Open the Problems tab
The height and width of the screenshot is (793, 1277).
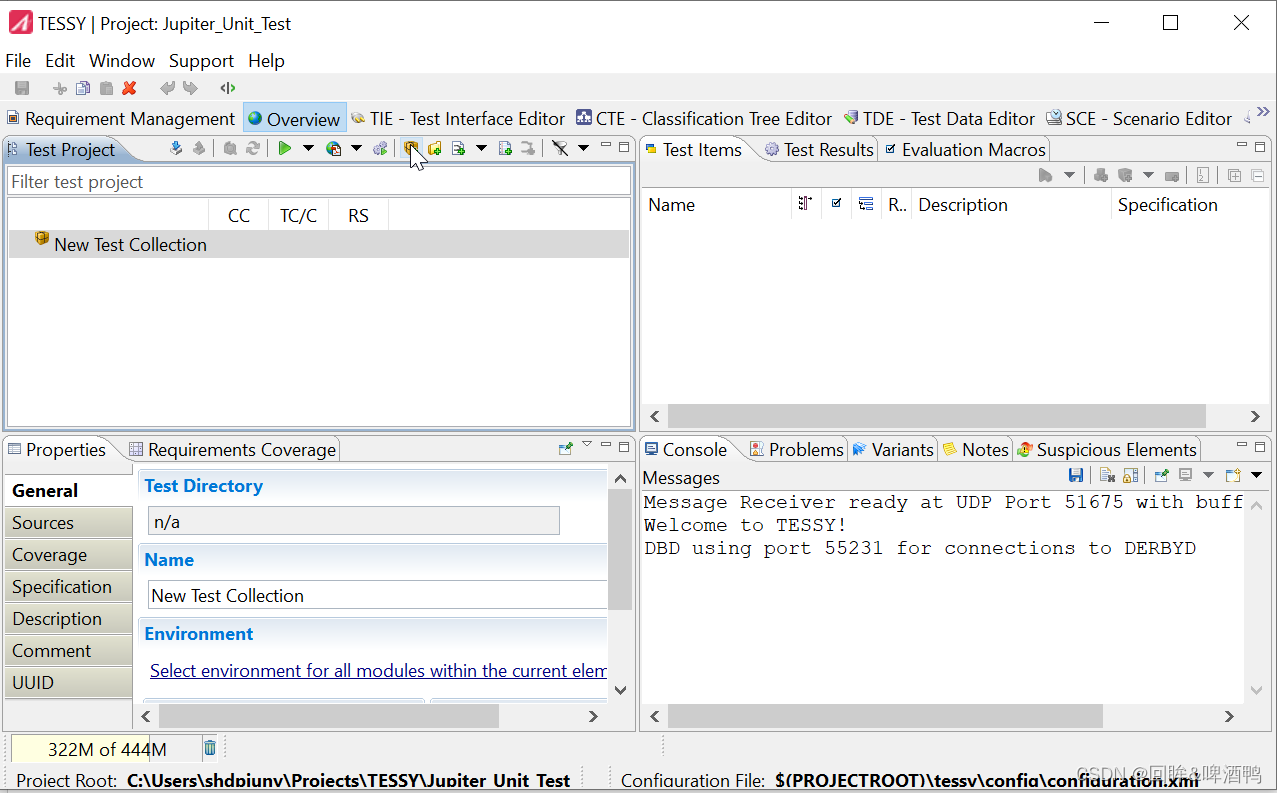(x=797, y=450)
